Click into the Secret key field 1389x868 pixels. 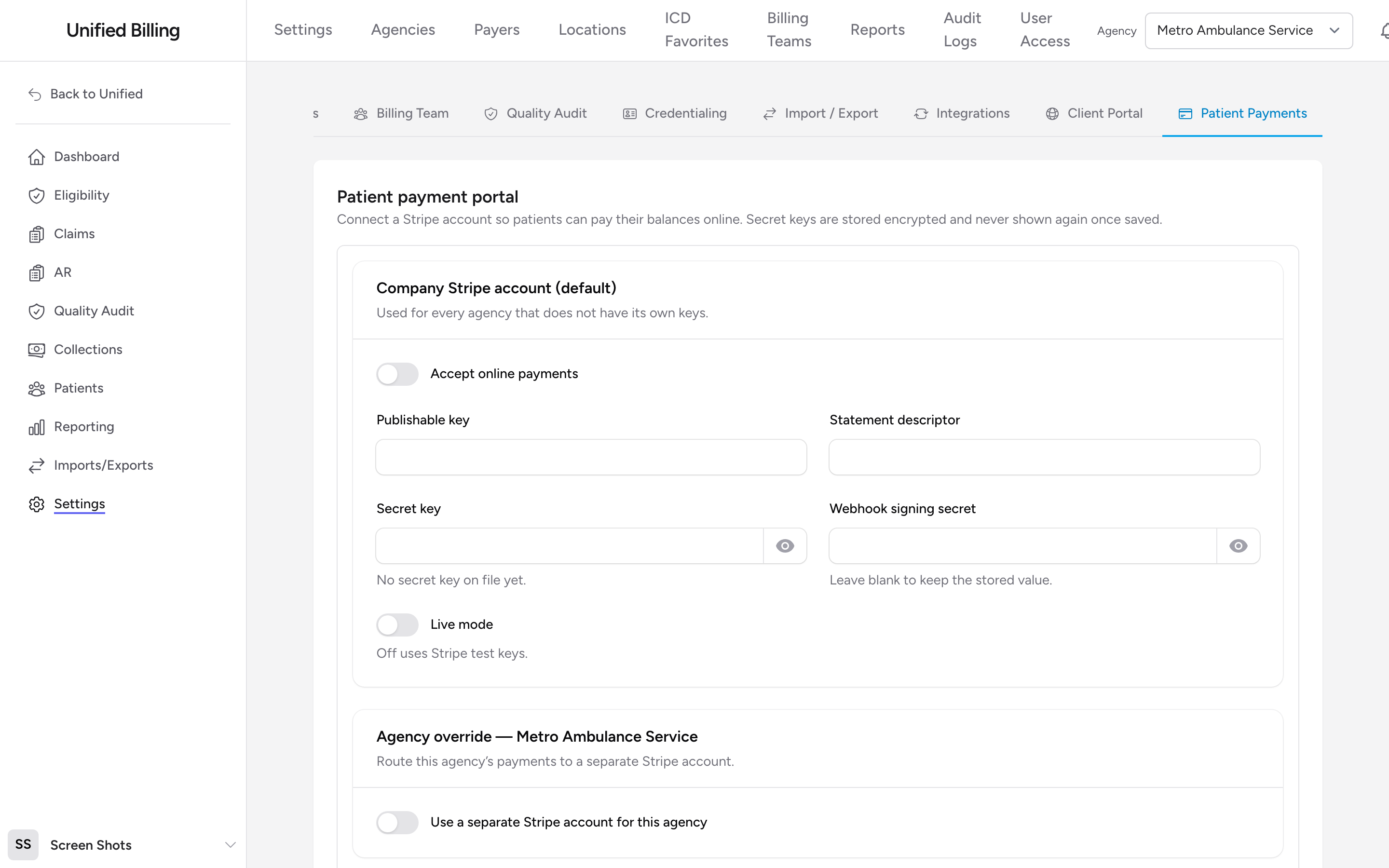(x=570, y=546)
